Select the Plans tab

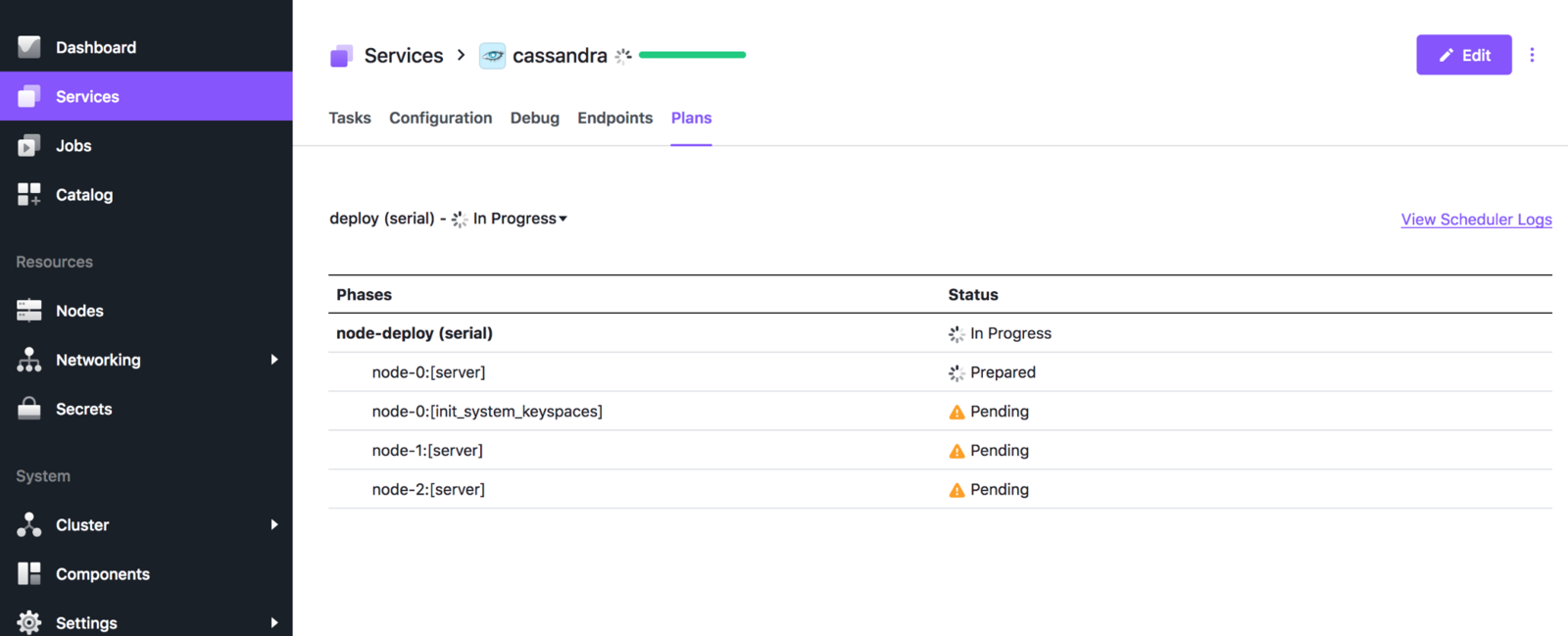[x=691, y=118]
